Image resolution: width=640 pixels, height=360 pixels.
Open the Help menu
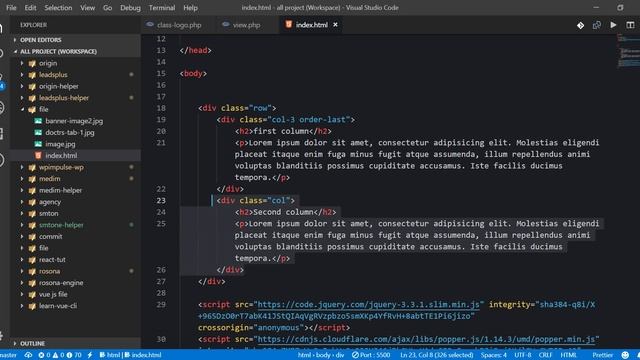pos(190,8)
